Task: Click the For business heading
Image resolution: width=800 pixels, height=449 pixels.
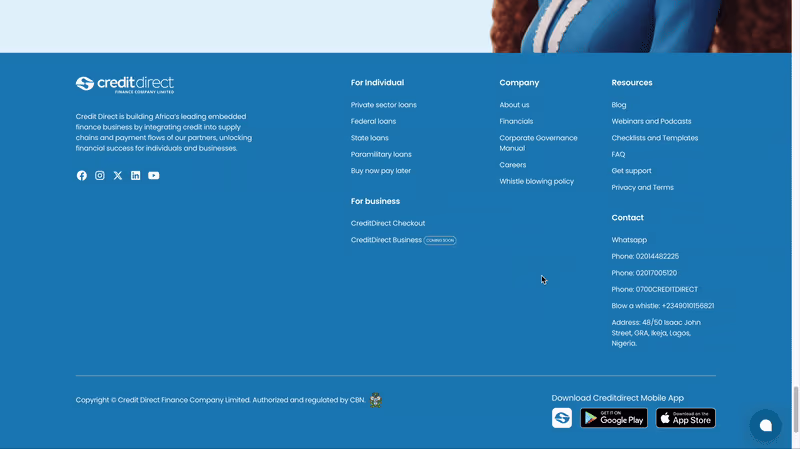Action: click(x=376, y=201)
